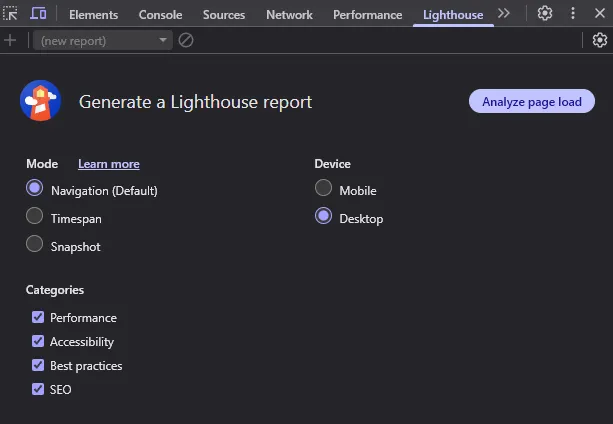
Task: Switch to the Console tab
Action: 160,15
